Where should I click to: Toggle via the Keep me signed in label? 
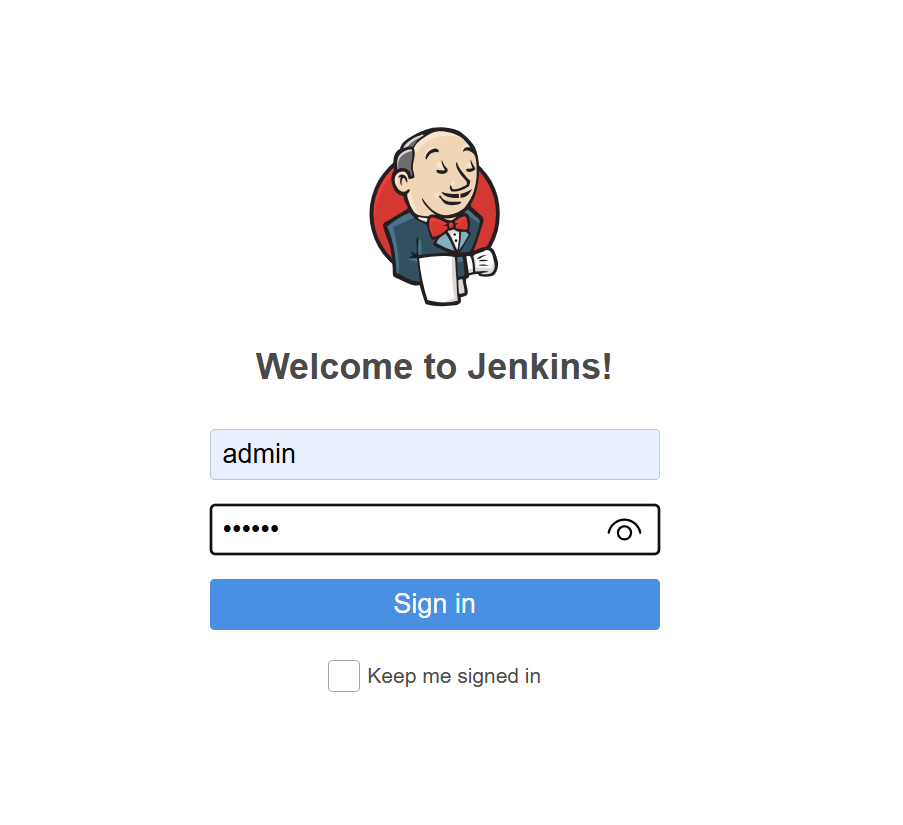tap(454, 676)
